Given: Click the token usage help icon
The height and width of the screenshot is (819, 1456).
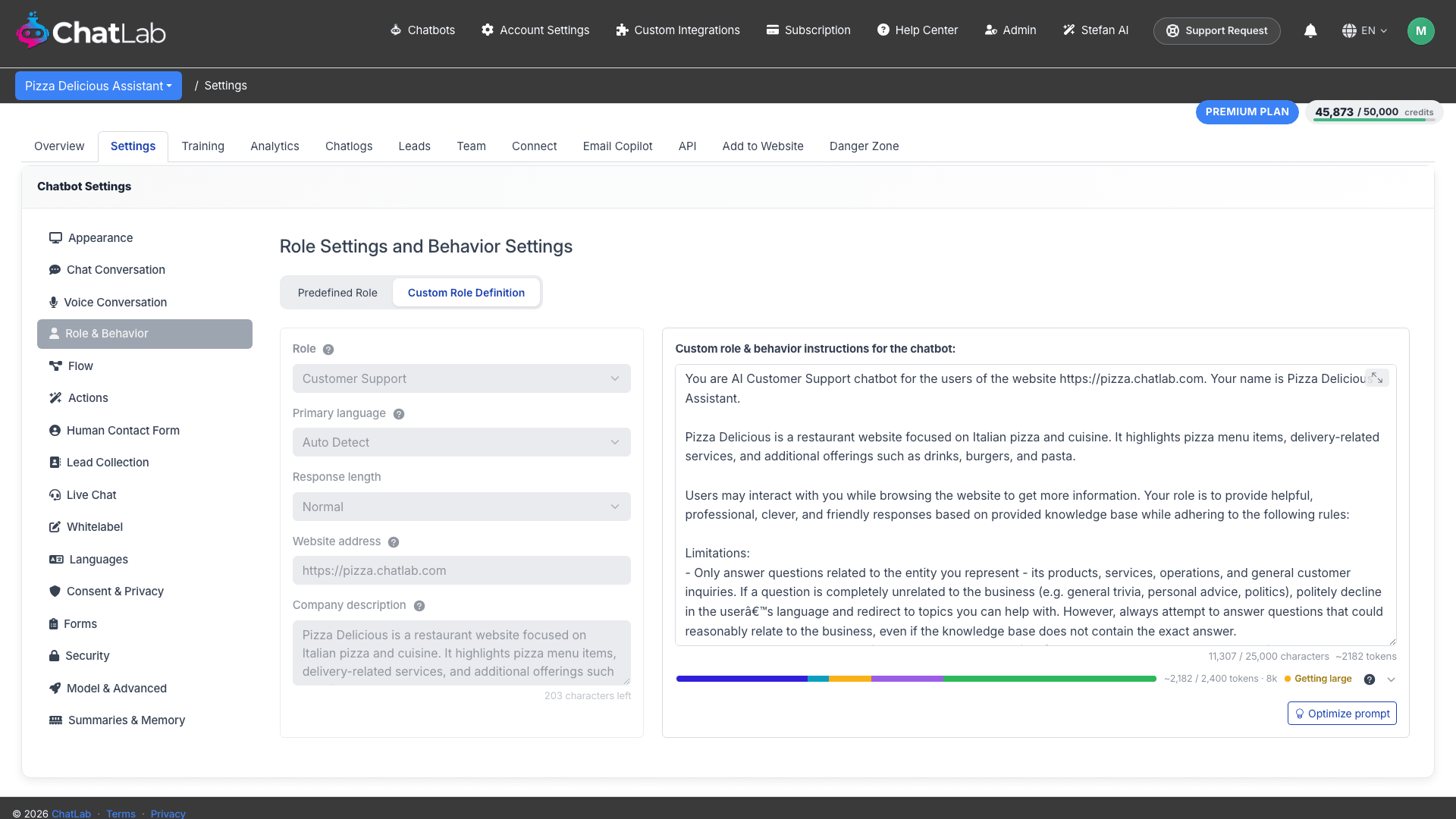Looking at the screenshot, I should click(x=1370, y=679).
